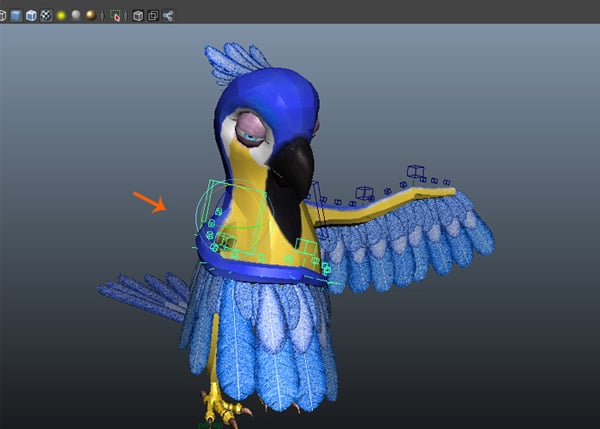Turn on the checkered textured display icon
Screen dimensions: 600x429
(x=46, y=15)
